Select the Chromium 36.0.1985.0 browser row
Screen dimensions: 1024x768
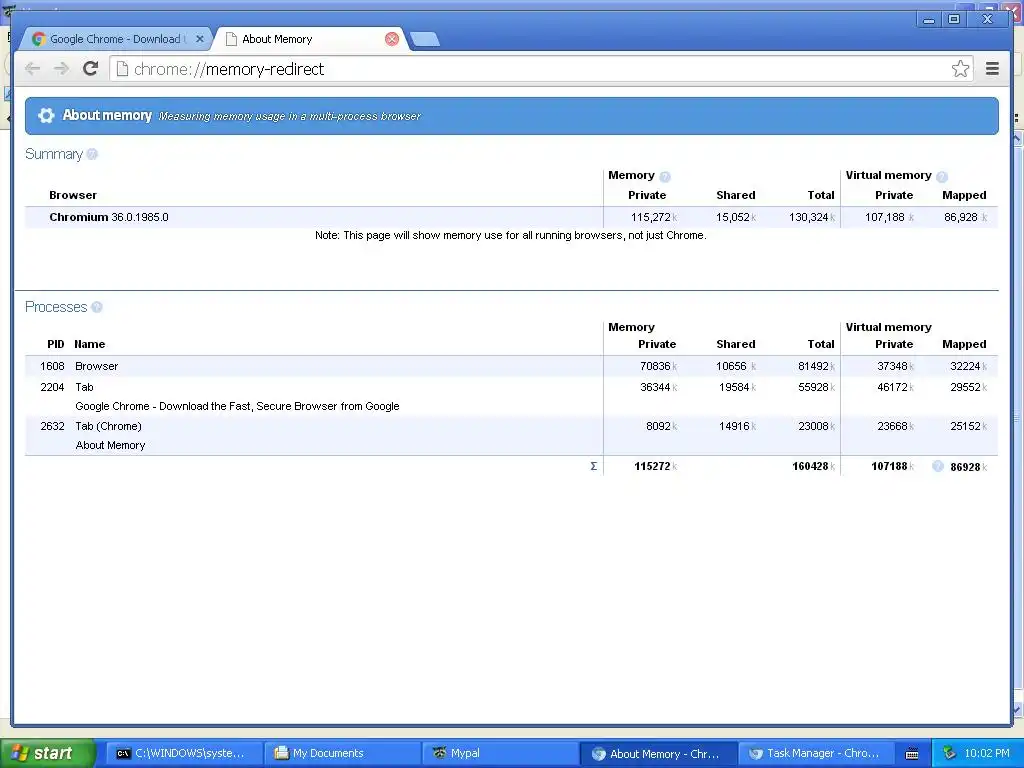point(511,217)
